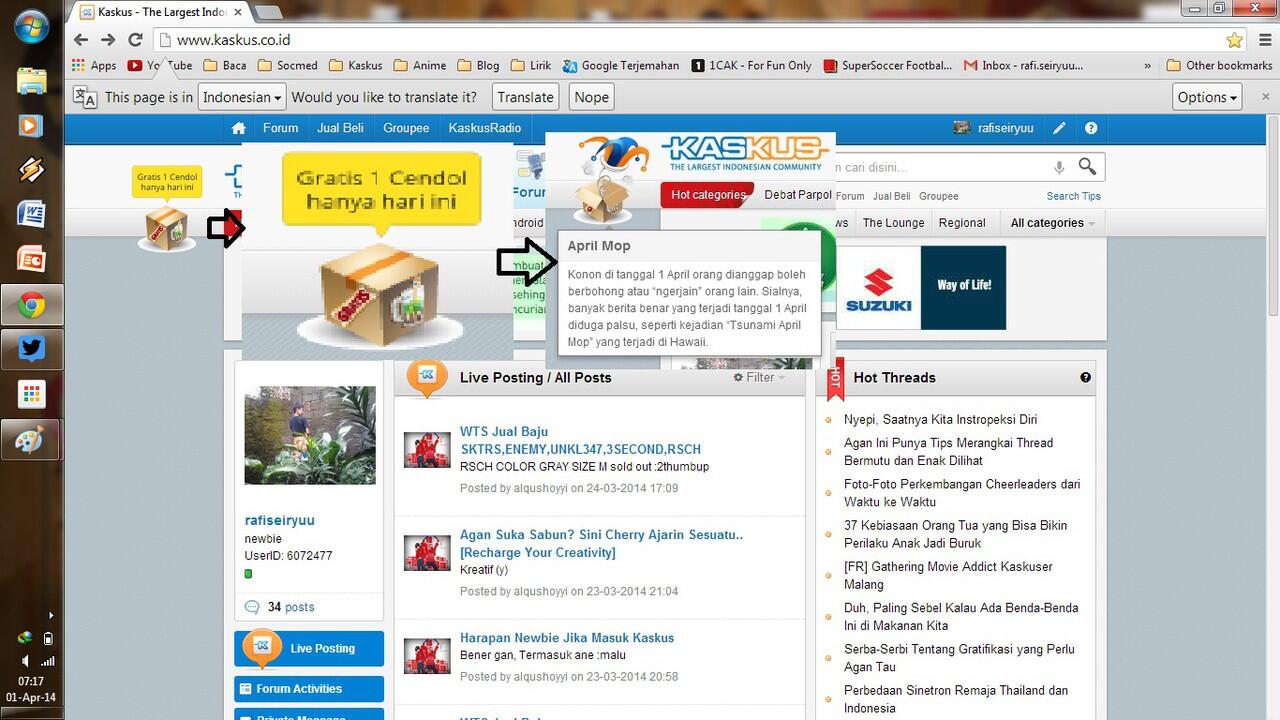Open Forum in the blue navbar
Screen dimensions: 1280x720
(x=281, y=128)
